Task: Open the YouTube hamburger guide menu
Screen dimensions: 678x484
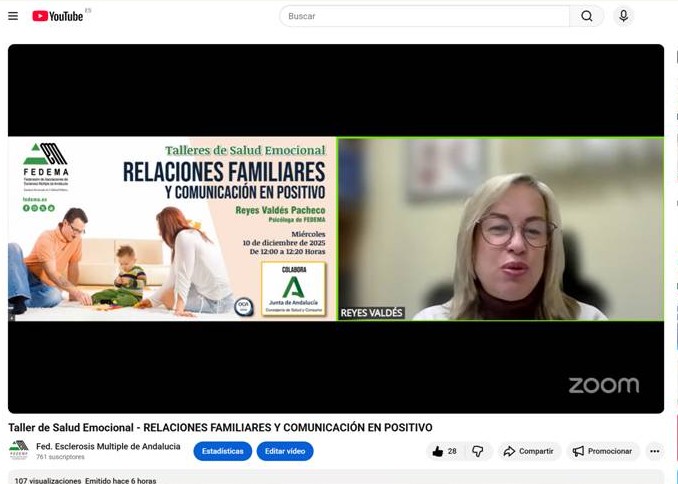Action: pos(13,16)
